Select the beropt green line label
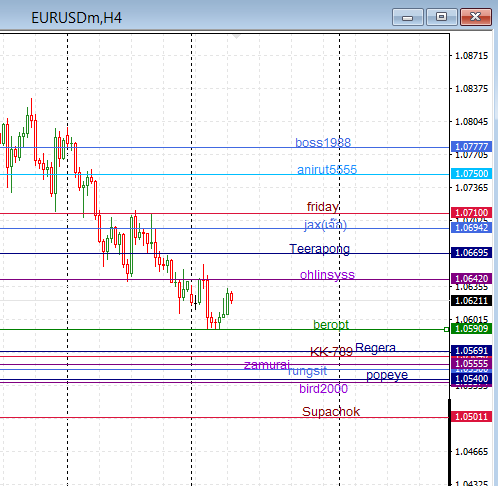Viewport: 498px width, 486px height. click(x=331, y=324)
